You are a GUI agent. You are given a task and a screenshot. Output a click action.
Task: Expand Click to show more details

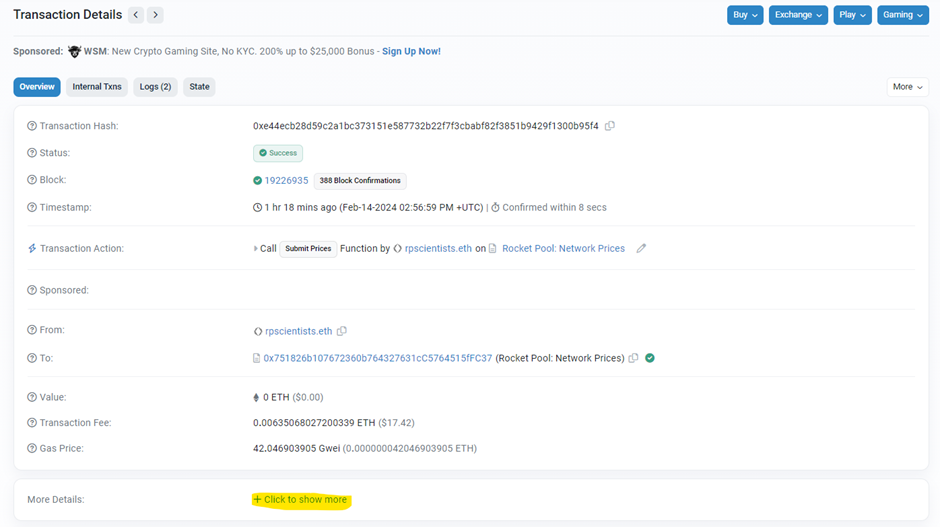tap(301, 499)
